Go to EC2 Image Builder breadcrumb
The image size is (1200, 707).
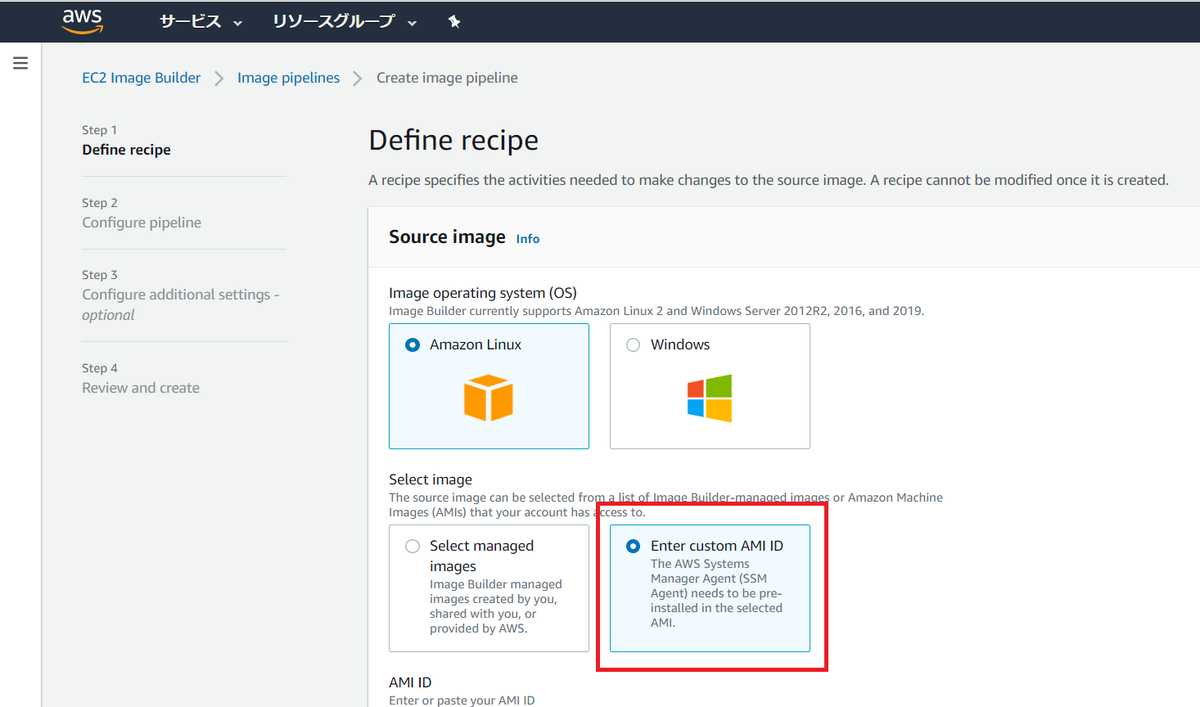141,77
